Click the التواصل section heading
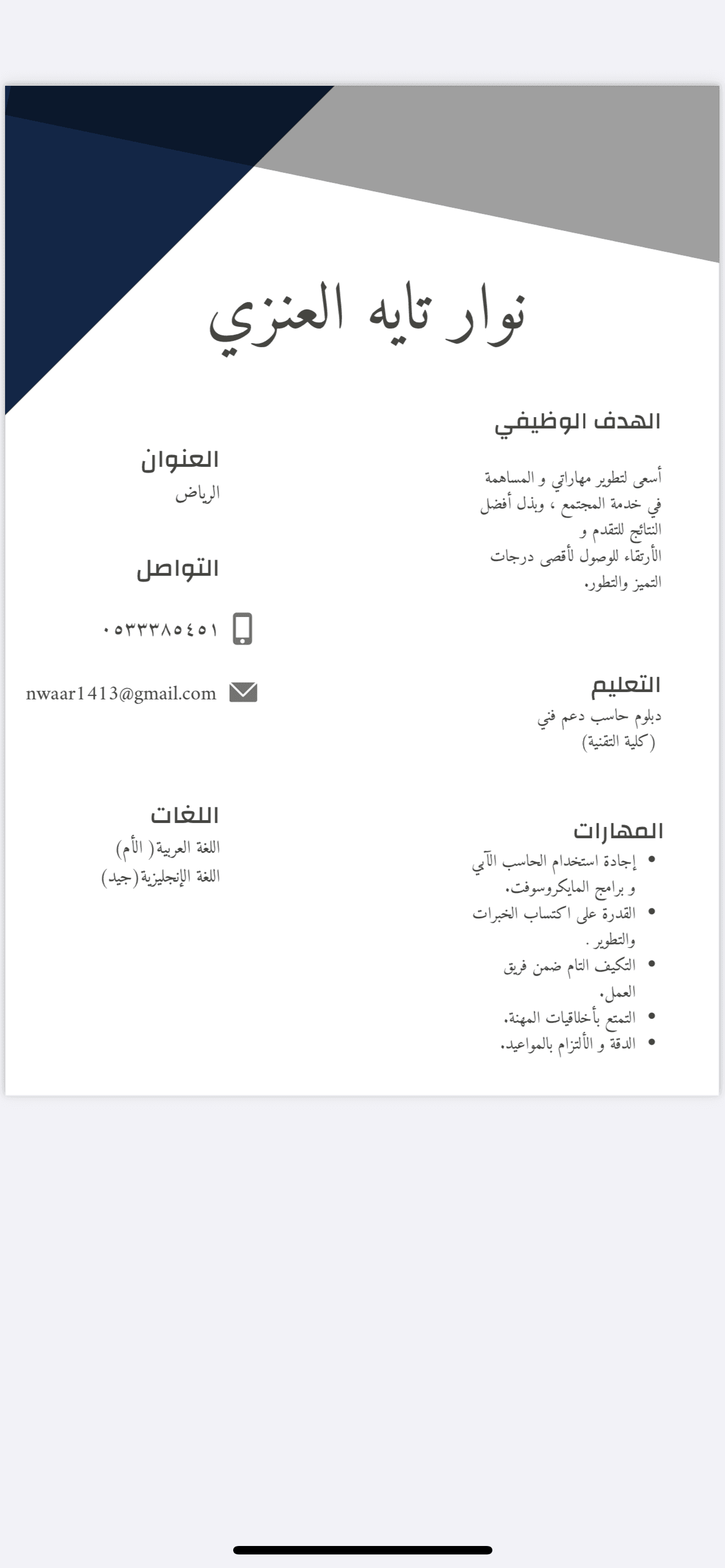Image resolution: width=725 pixels, height=1568 pixels. pos(177,568)
